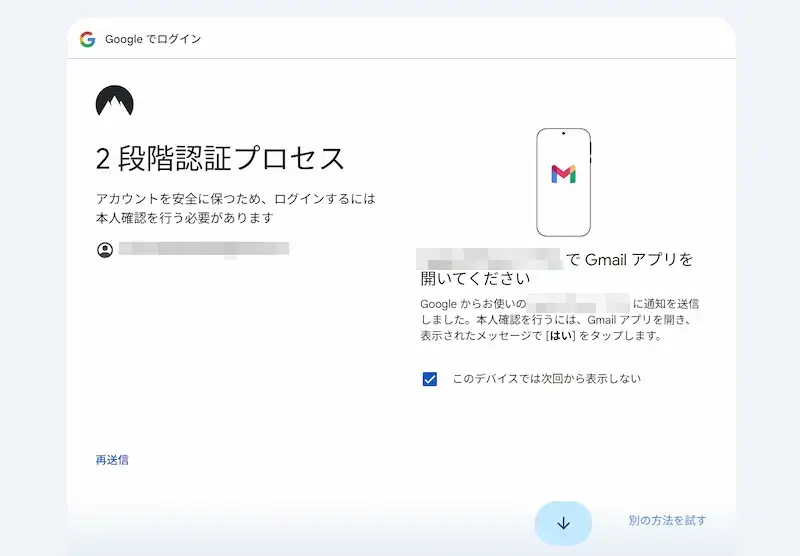
Task: Click text 'アカウントを安全に保つため、ログインするには'
Action: point(236,198)
